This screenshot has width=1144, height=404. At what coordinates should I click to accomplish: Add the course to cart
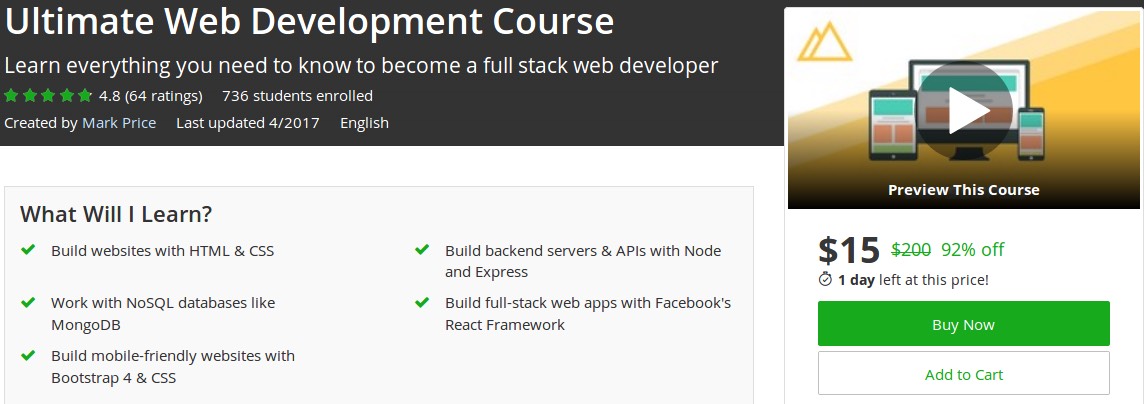963,374
